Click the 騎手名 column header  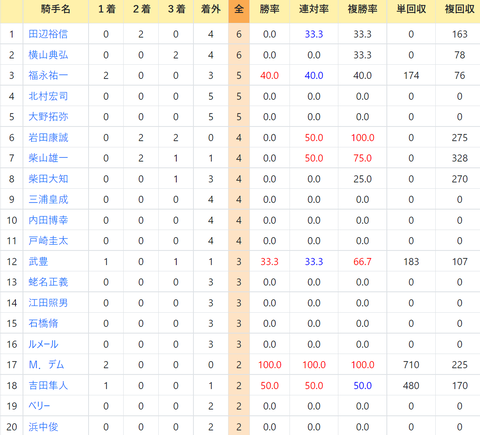(x=56, y=9)
